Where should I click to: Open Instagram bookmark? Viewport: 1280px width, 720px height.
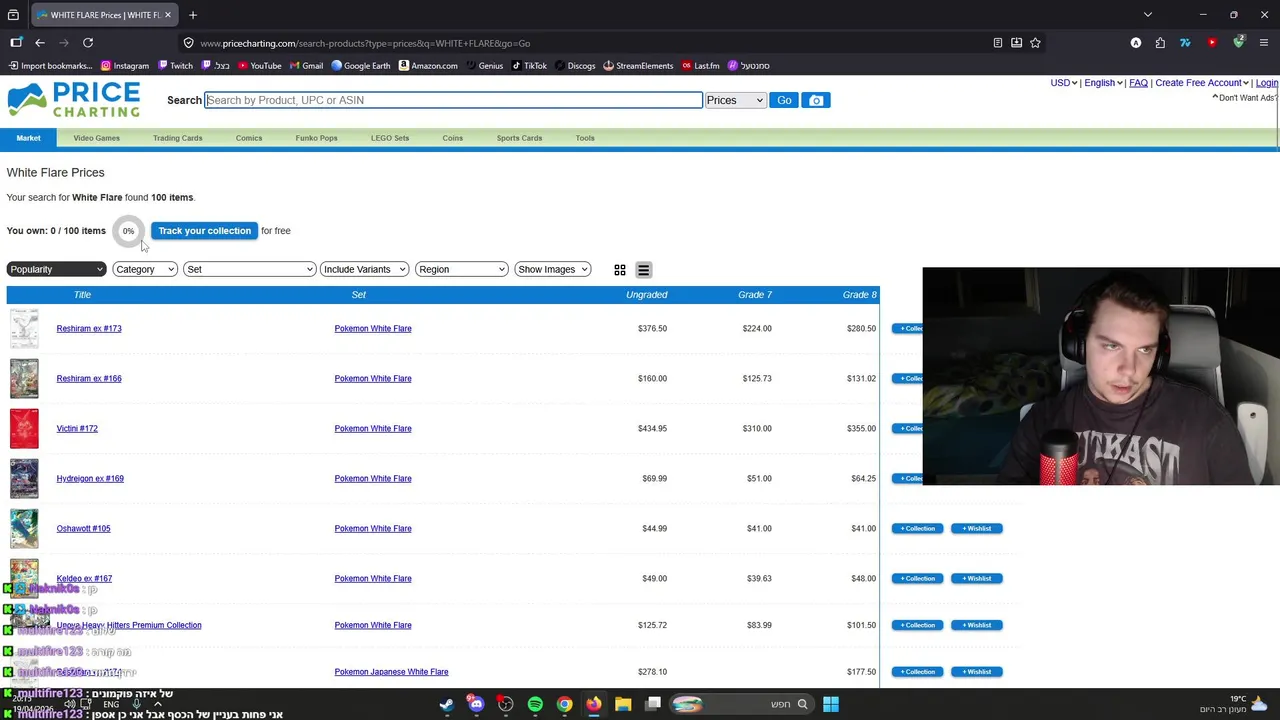click(125, 66)
